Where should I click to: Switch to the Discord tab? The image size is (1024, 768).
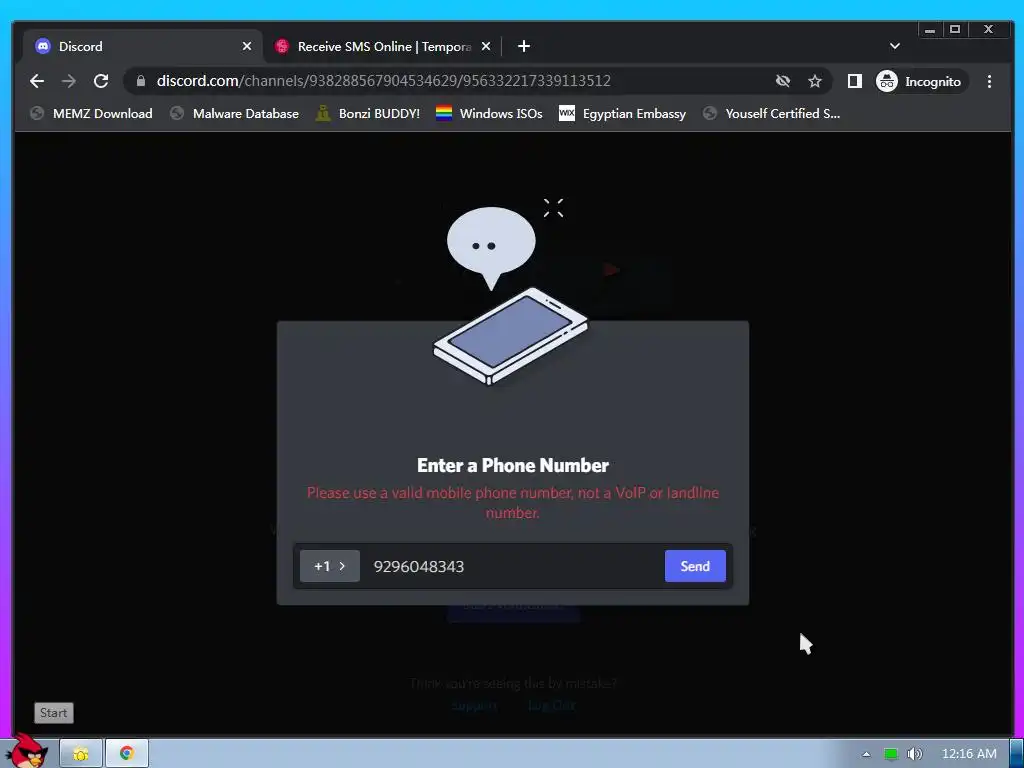pos(142,46)
